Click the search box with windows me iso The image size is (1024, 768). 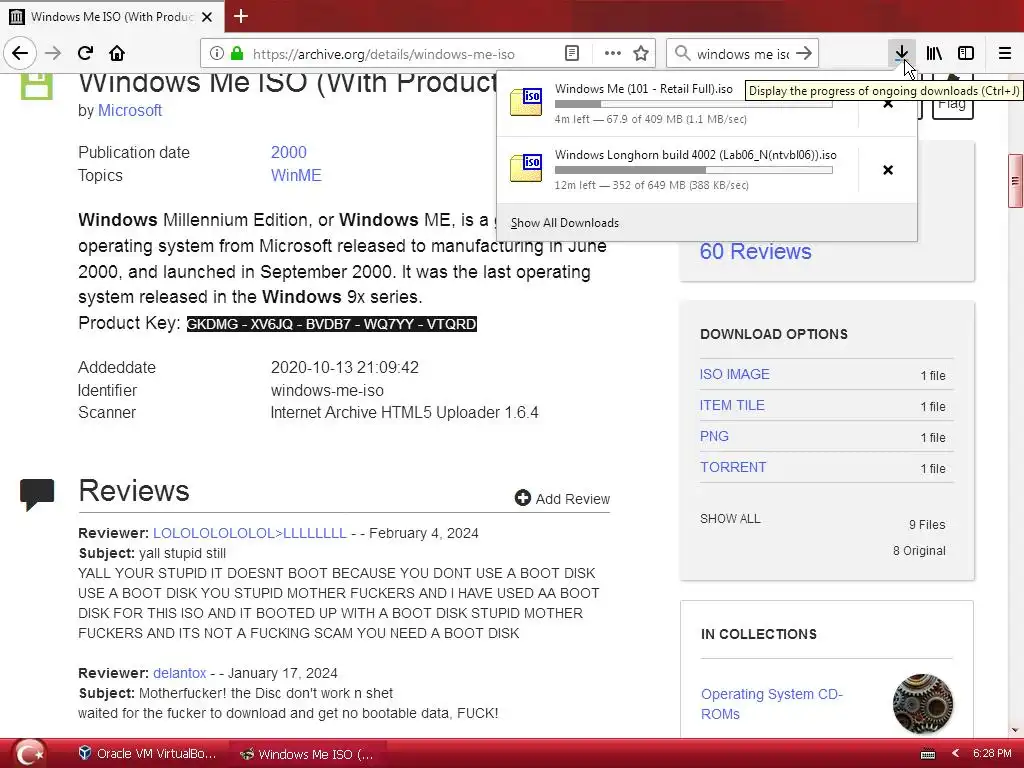tap(743, 54)
